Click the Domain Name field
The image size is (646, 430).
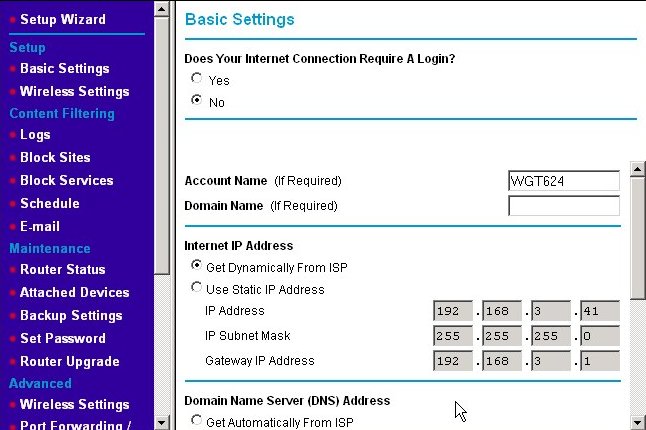pos(564,206)
